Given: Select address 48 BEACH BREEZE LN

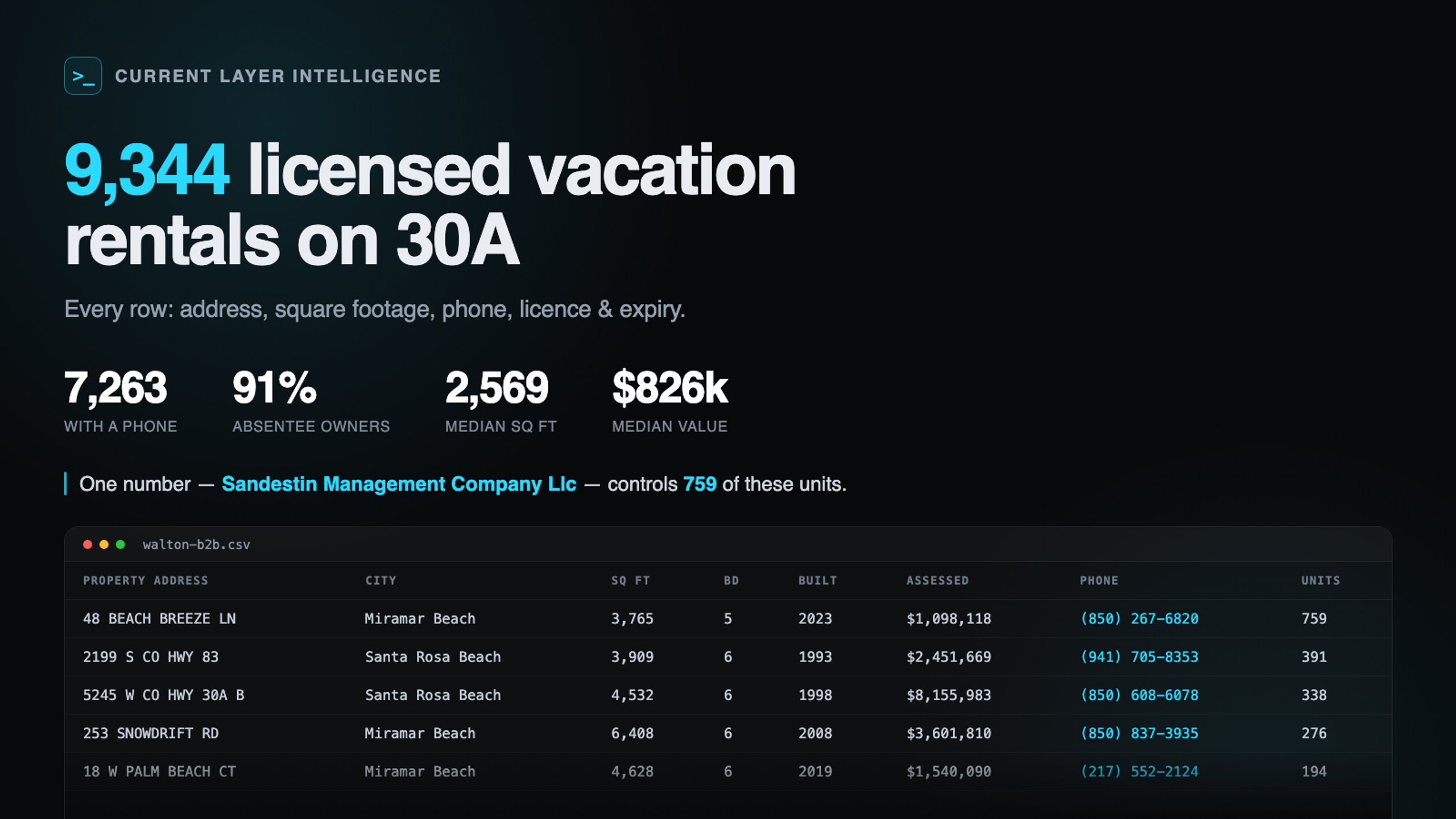Looking at the screenshot, I should [159, 618].
